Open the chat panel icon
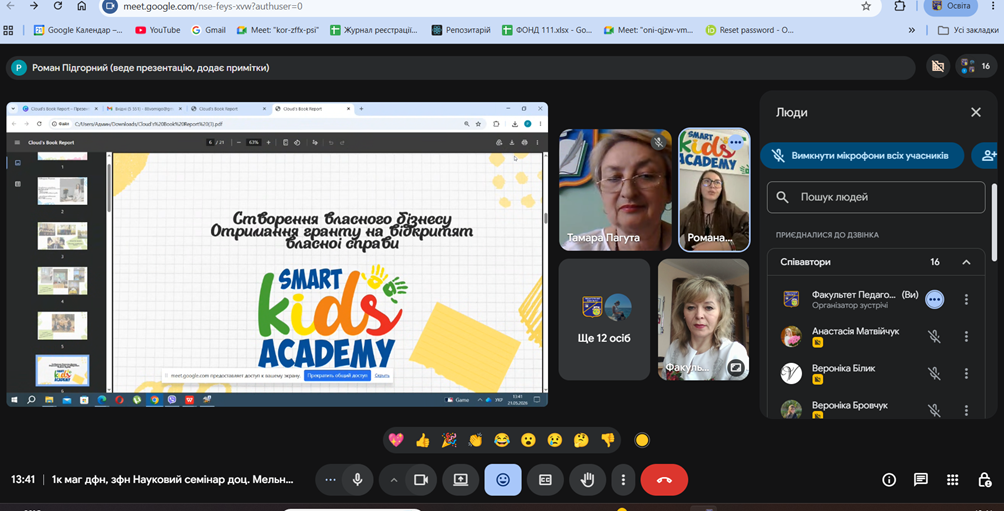The height and width of the screenshot is (511, 1004). [921, 480]
